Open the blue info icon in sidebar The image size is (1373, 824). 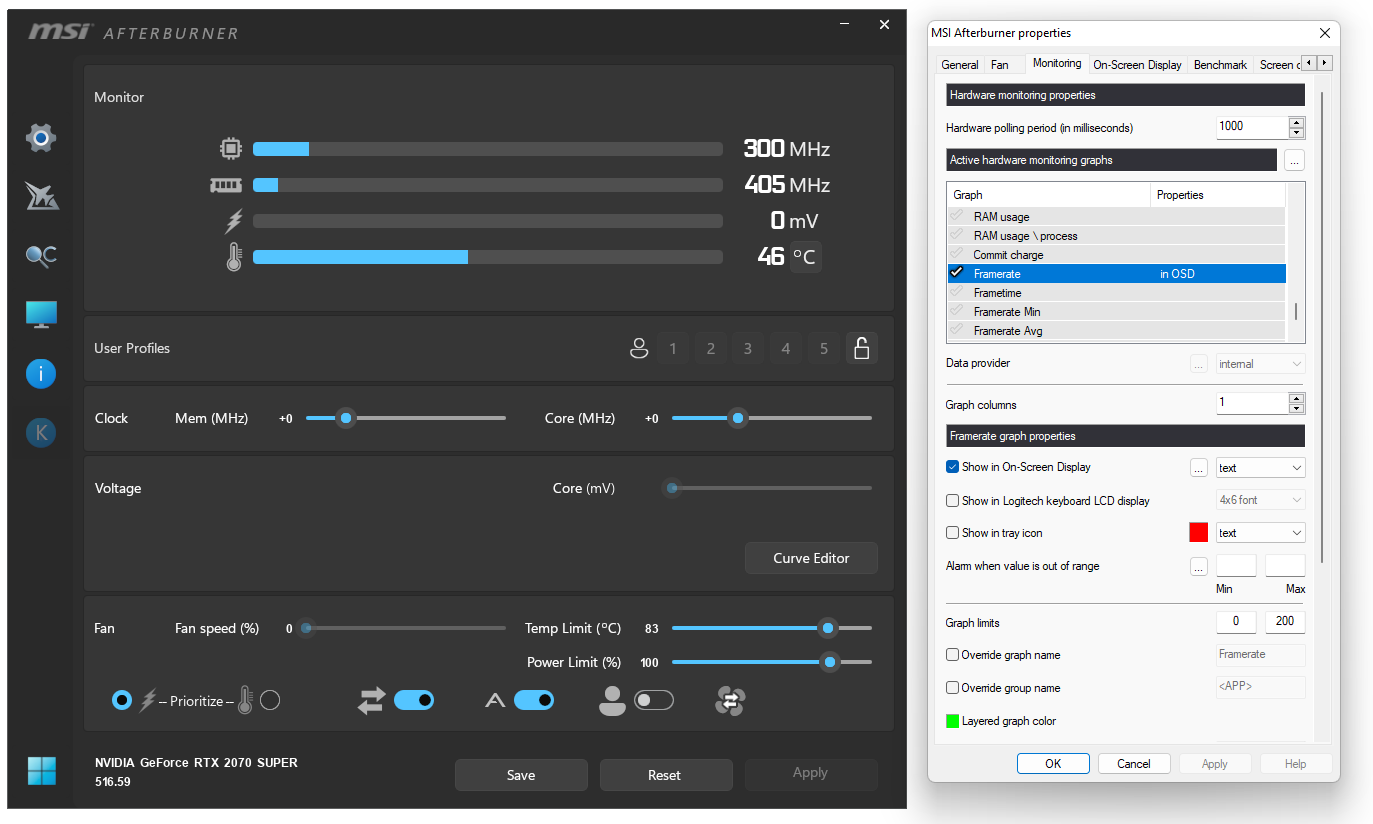40,374
